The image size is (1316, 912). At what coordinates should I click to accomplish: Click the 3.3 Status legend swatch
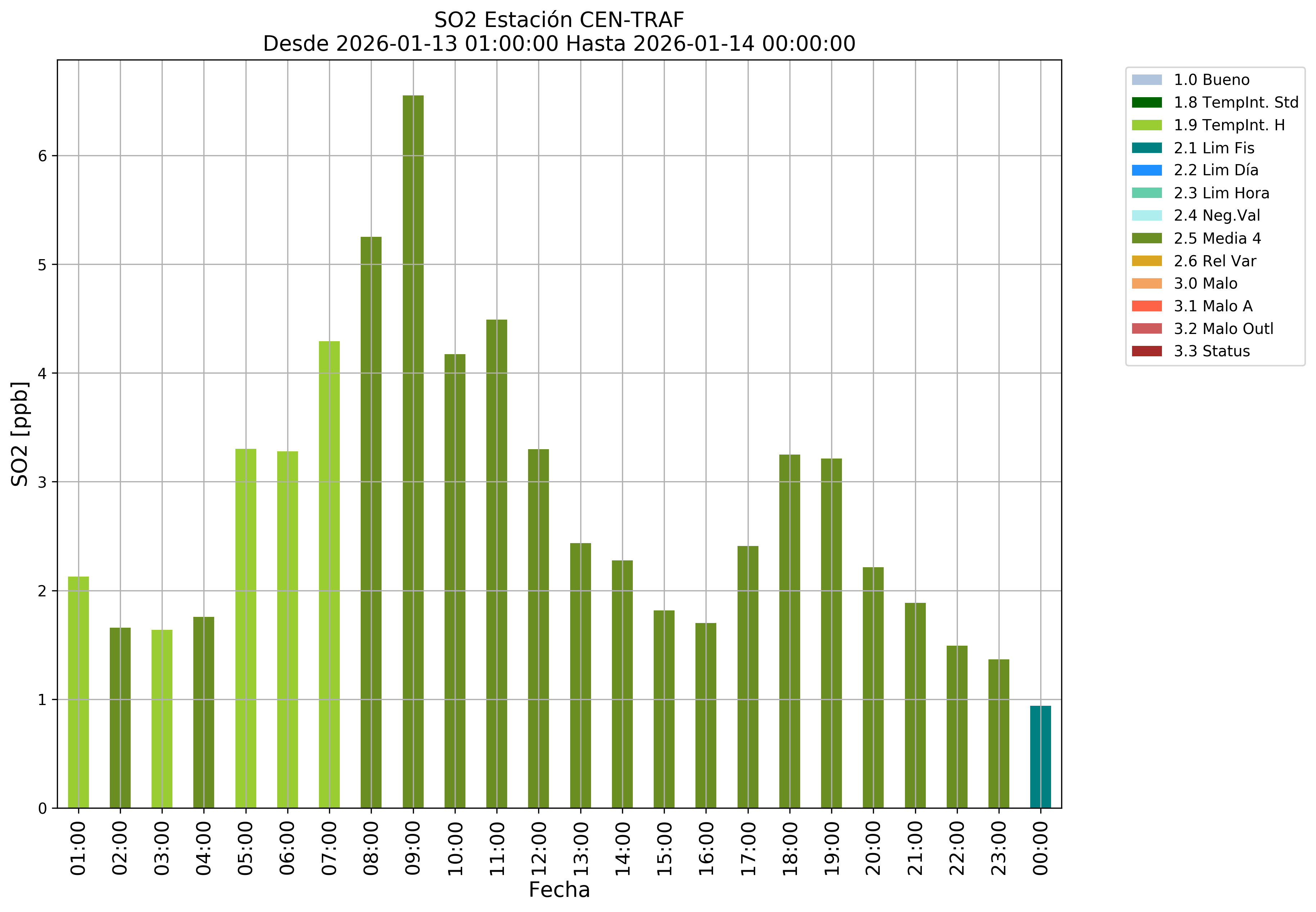click(x=1146, y=351)
